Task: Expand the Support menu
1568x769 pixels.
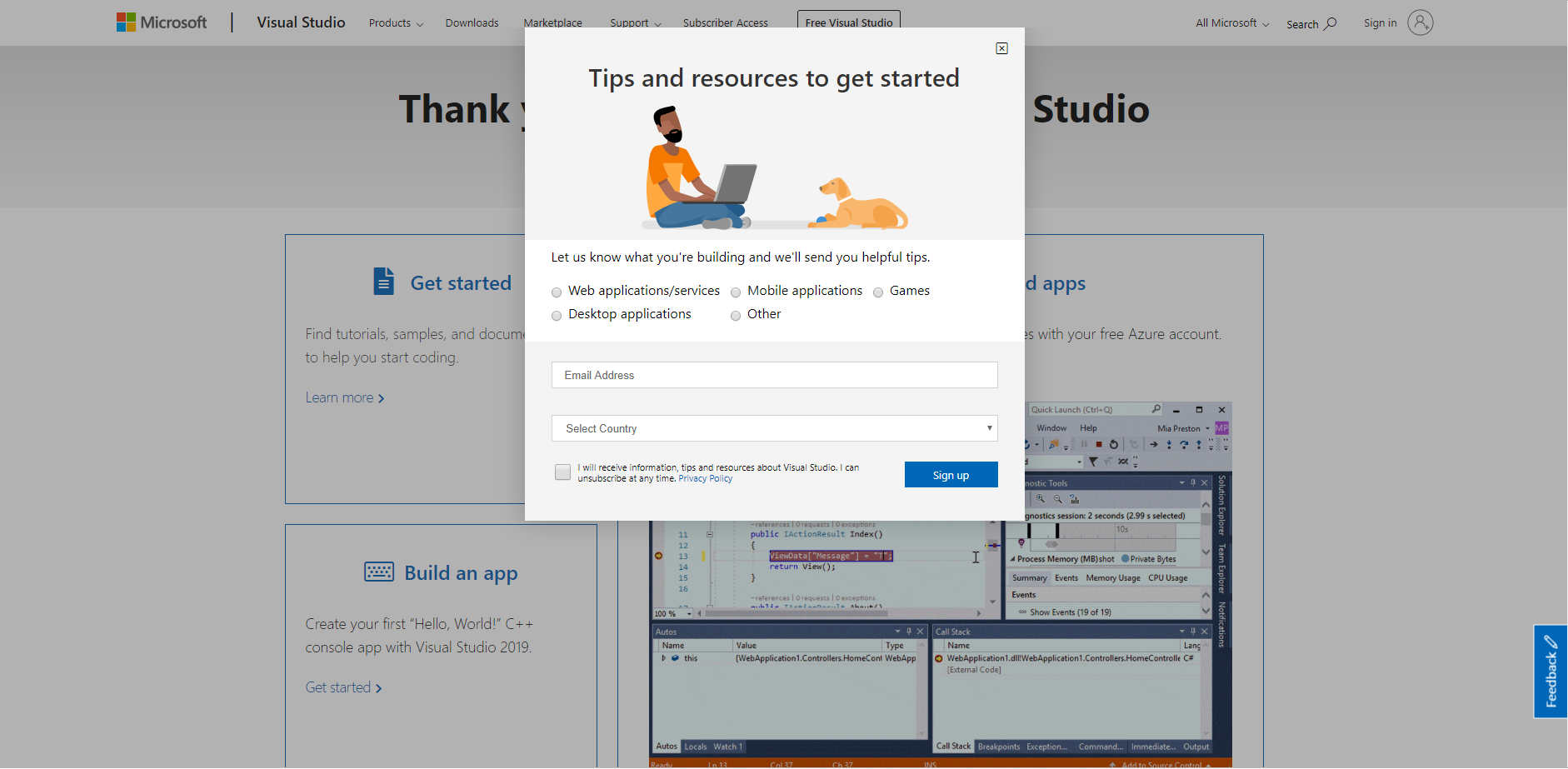Action: click(635, 23)
